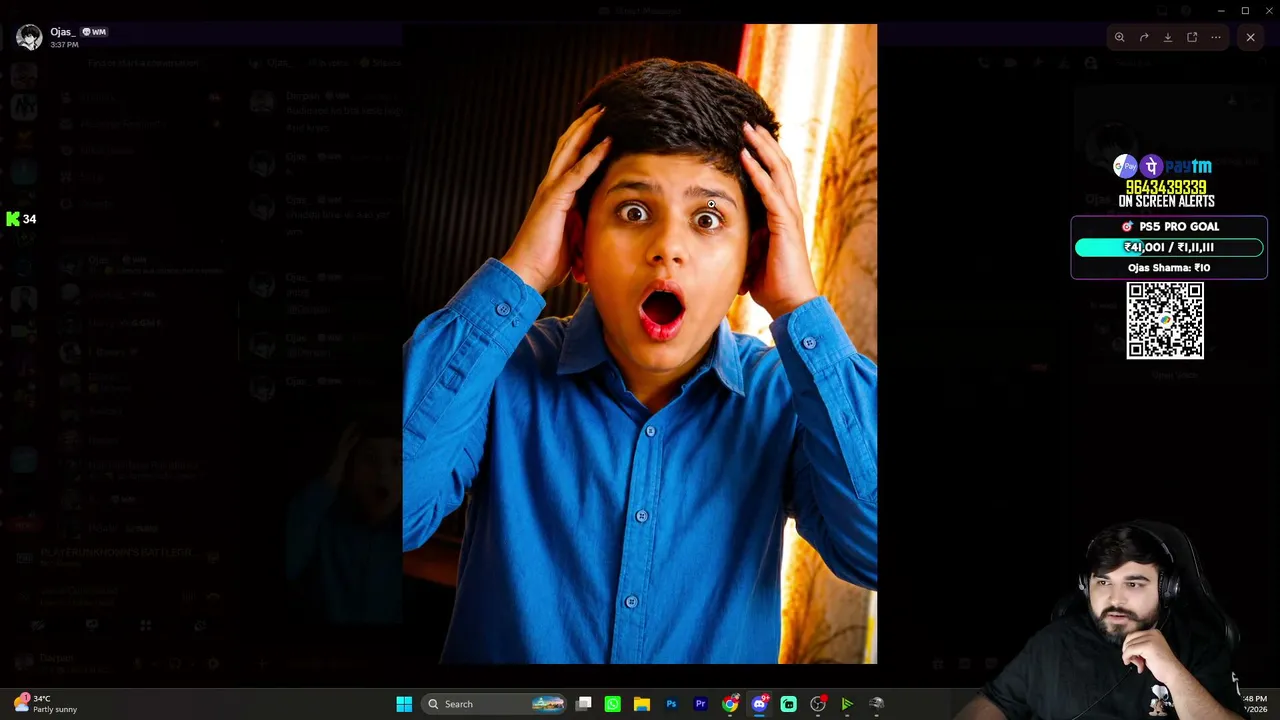Click the Discord taskbar icon
The height and width of the screenshot is (720, 1280).
tap(759, 704)
